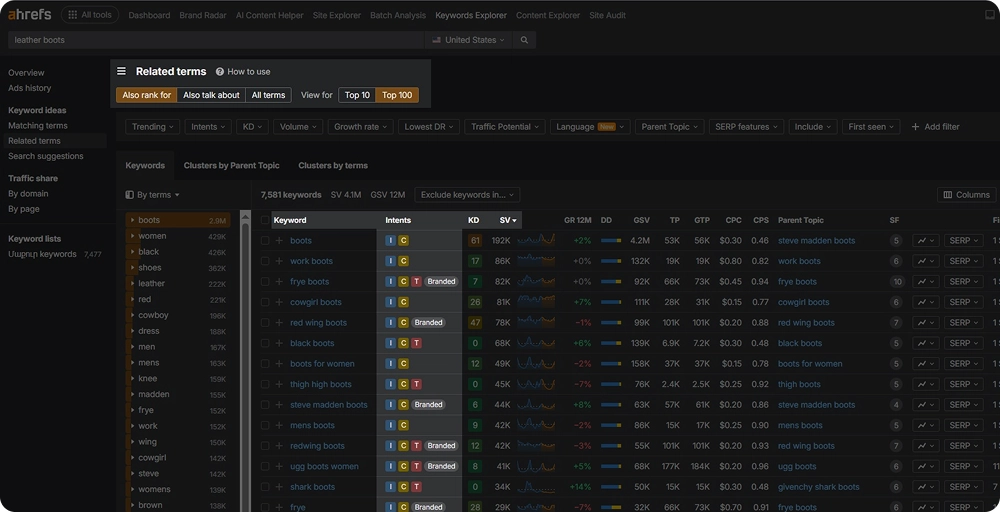The image size is (1000, 512).
Task: Click the How to use help icon
Action: [220, 72]
